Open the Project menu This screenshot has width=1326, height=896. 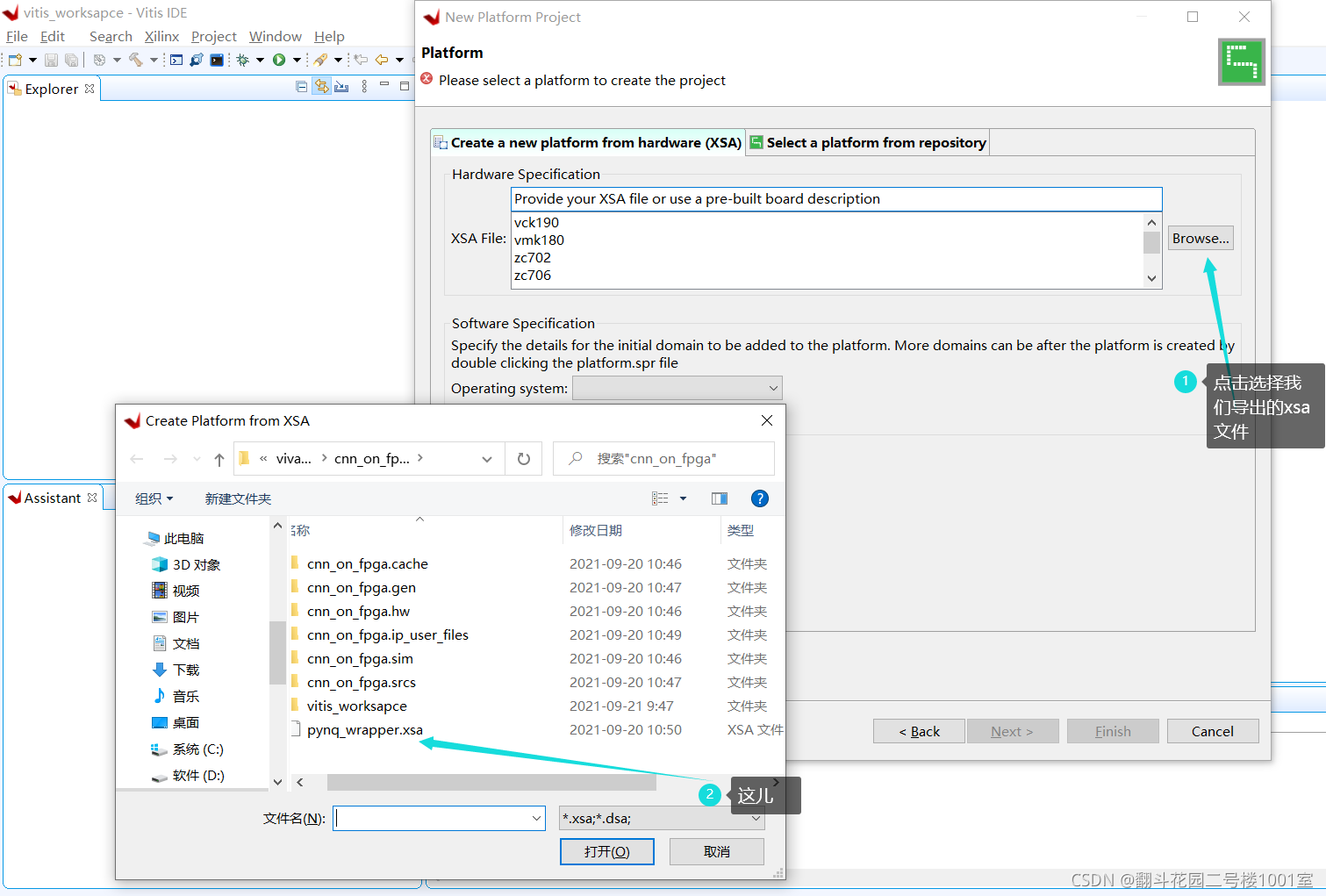click(x=214, y=36)
